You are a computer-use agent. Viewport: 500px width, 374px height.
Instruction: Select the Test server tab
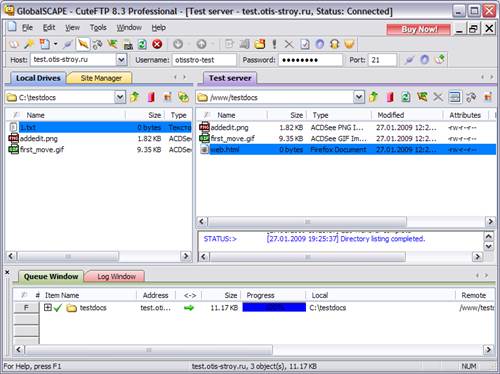click(230, 78)
